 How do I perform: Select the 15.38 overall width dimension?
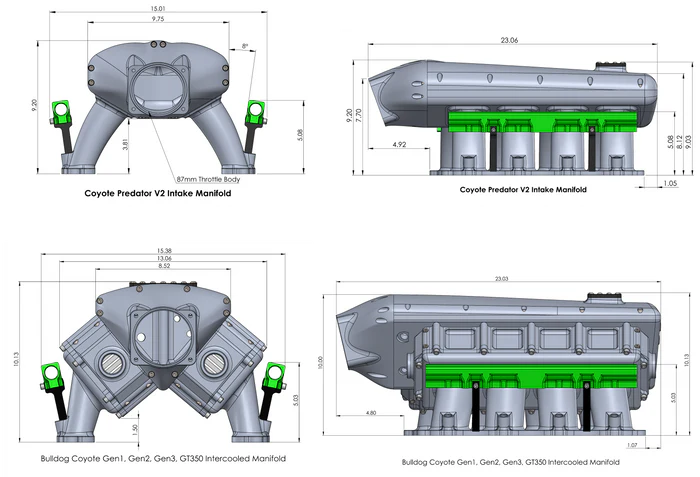164,251
